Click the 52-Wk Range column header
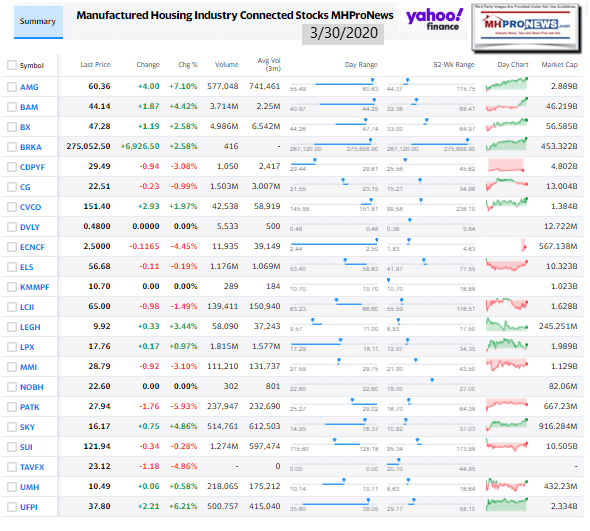The image size is (590, 531). (x=454, y=65)
